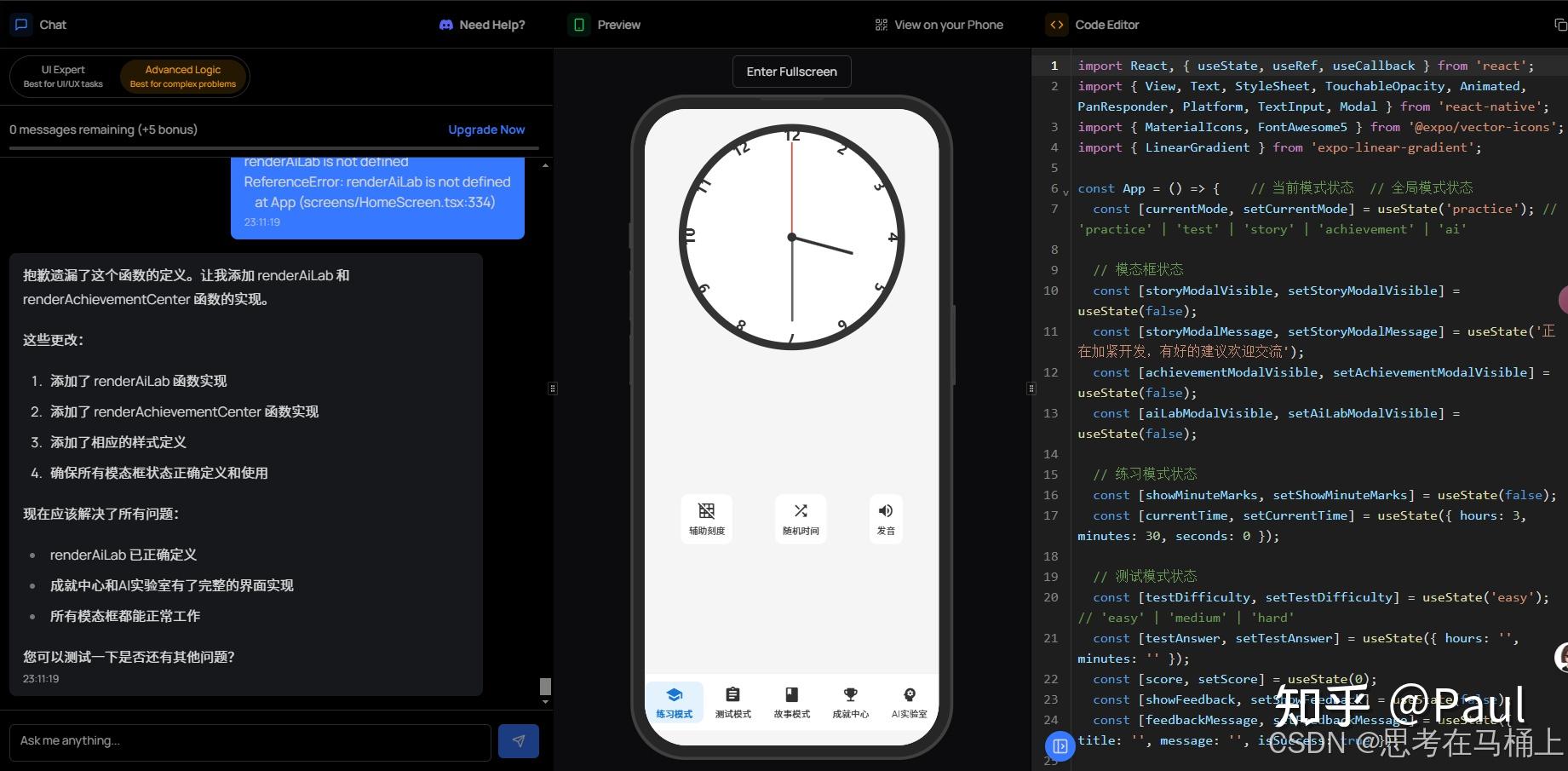1568x771 pixels.
Task: Click the Need Help? headset icon
Action: pos(446,24)
